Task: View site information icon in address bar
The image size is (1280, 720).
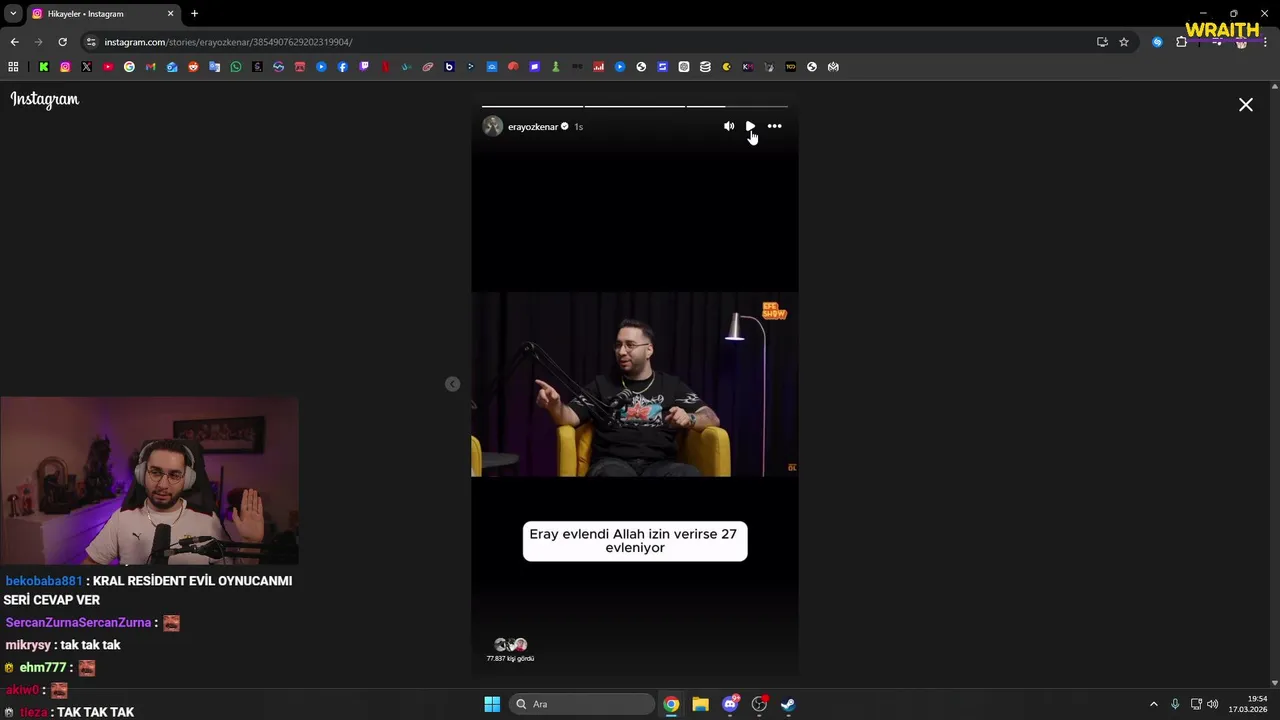Action: click(91, 42)
